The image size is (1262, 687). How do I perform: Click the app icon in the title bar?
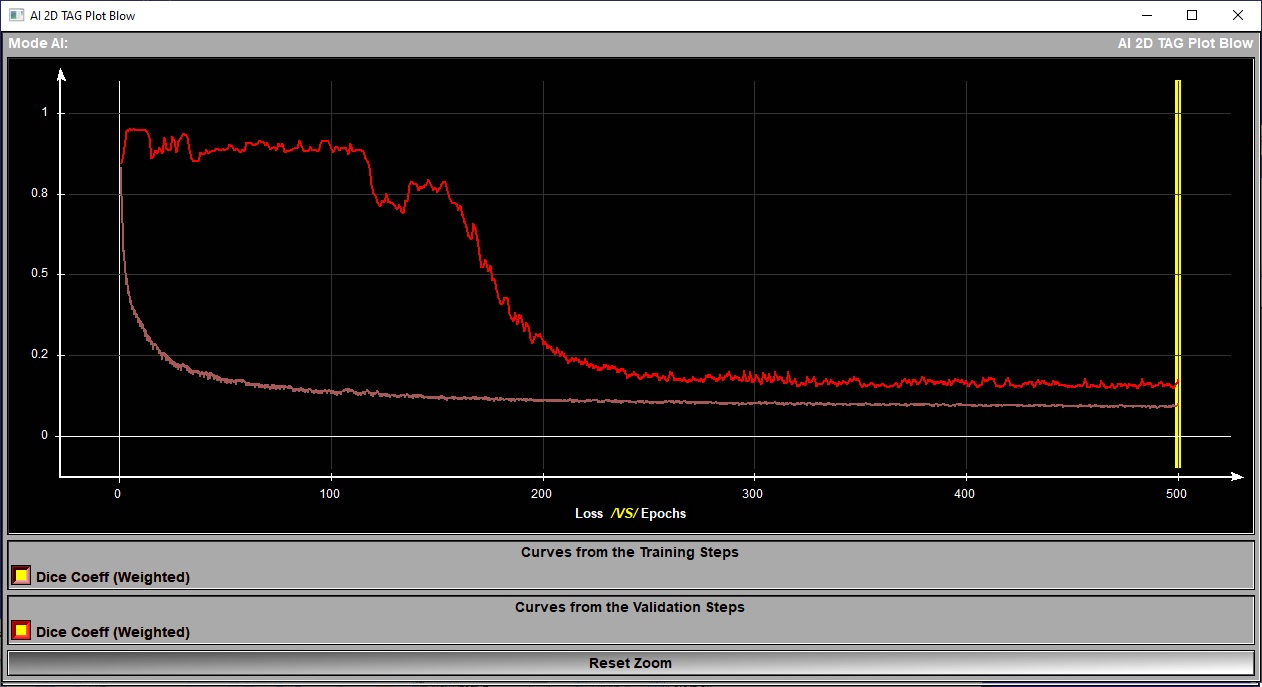coord(16,15)
